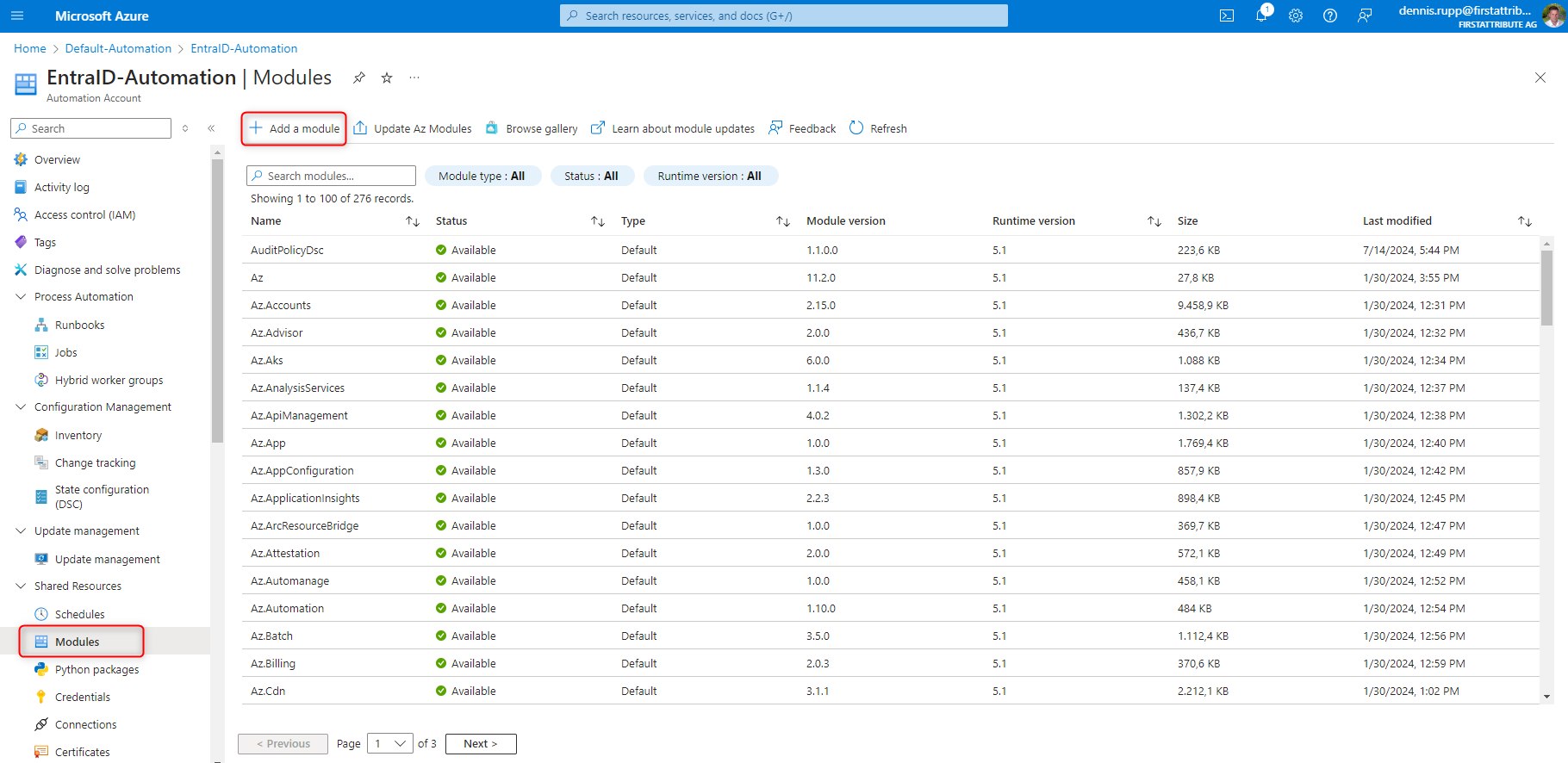Click the global search resources box
The image size is (1568, 763).
click(783, 16)
